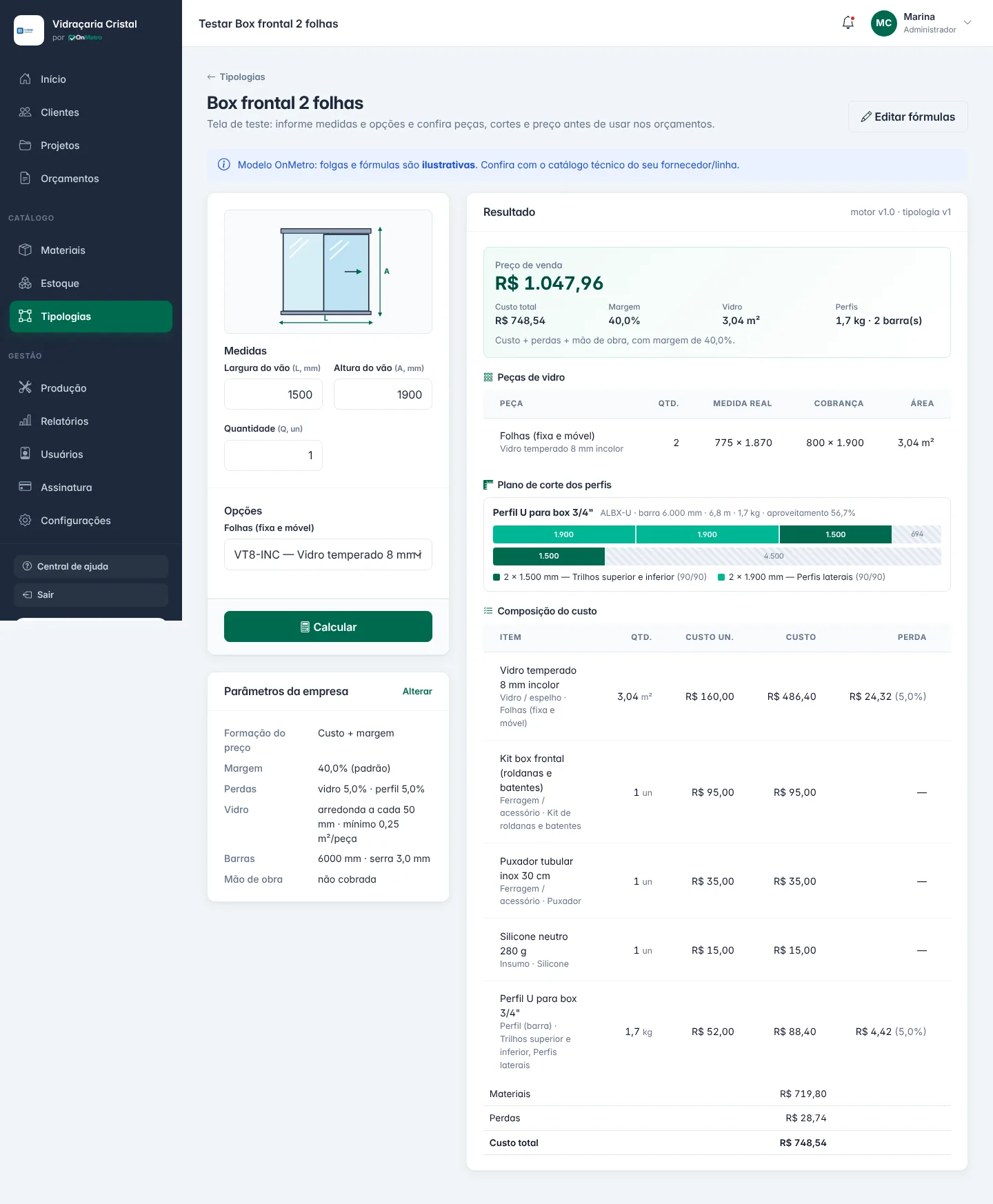The height and width of the screenshot is (1204, 993).
Task: Click the Materiais cube icon
Action: (26, 250)
